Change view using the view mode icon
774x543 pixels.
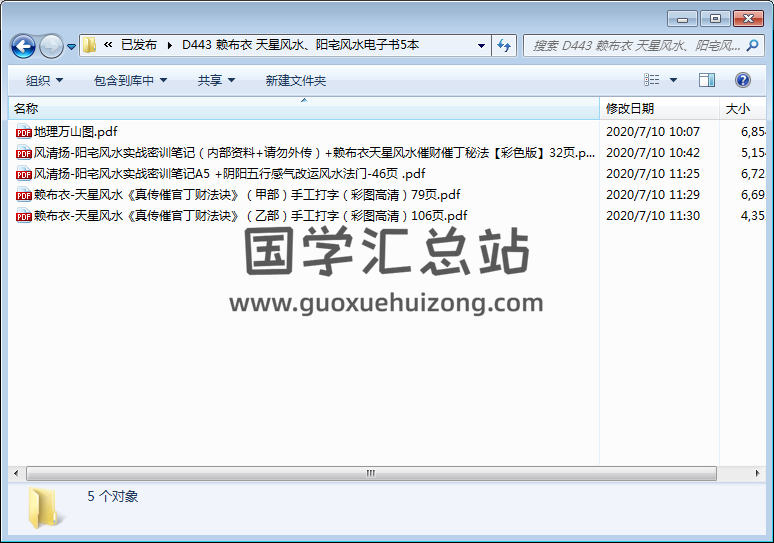click(652, 79)
